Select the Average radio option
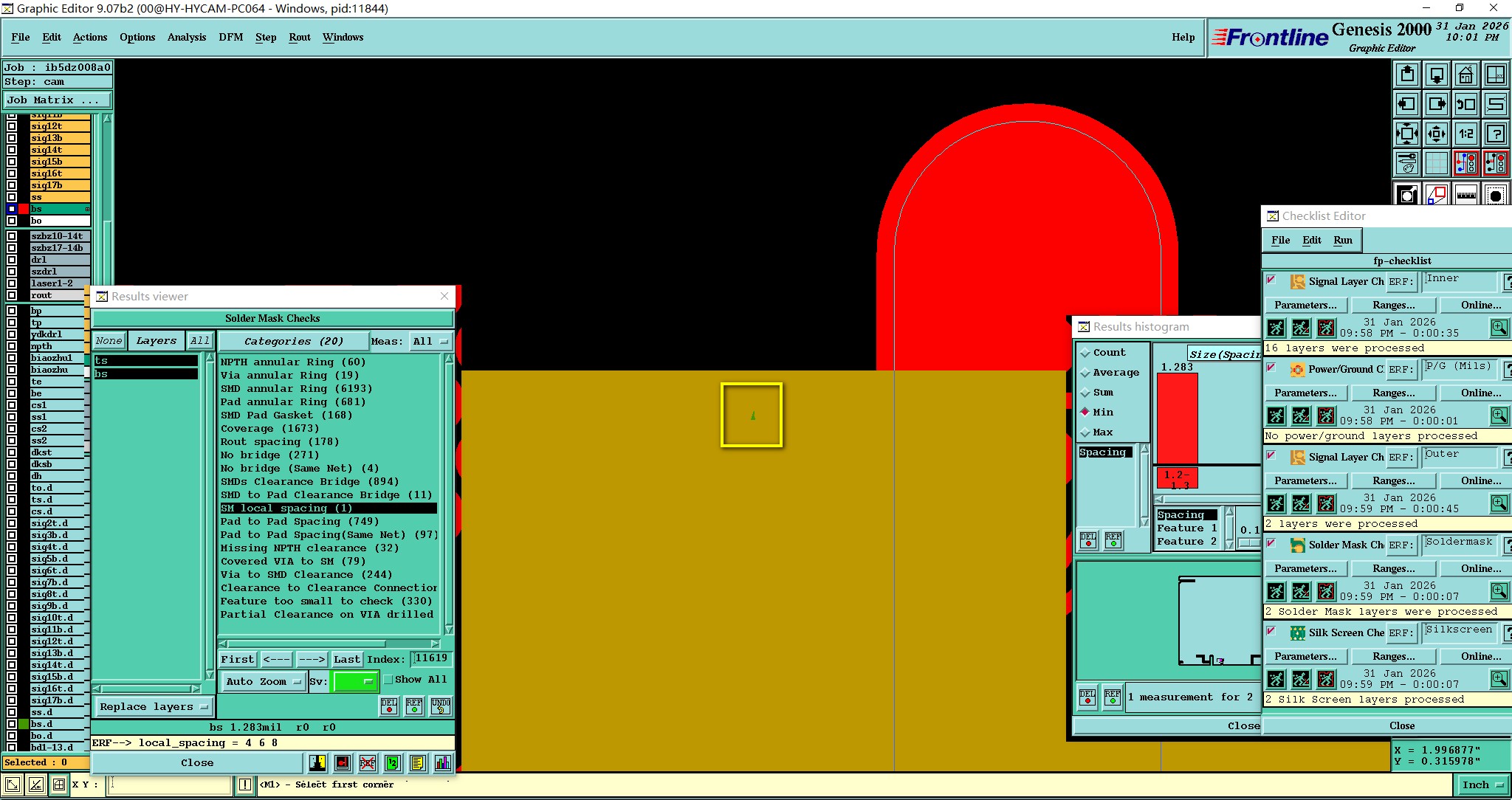The width and height of the screenshot is (1512, 800). (1085, 373)
